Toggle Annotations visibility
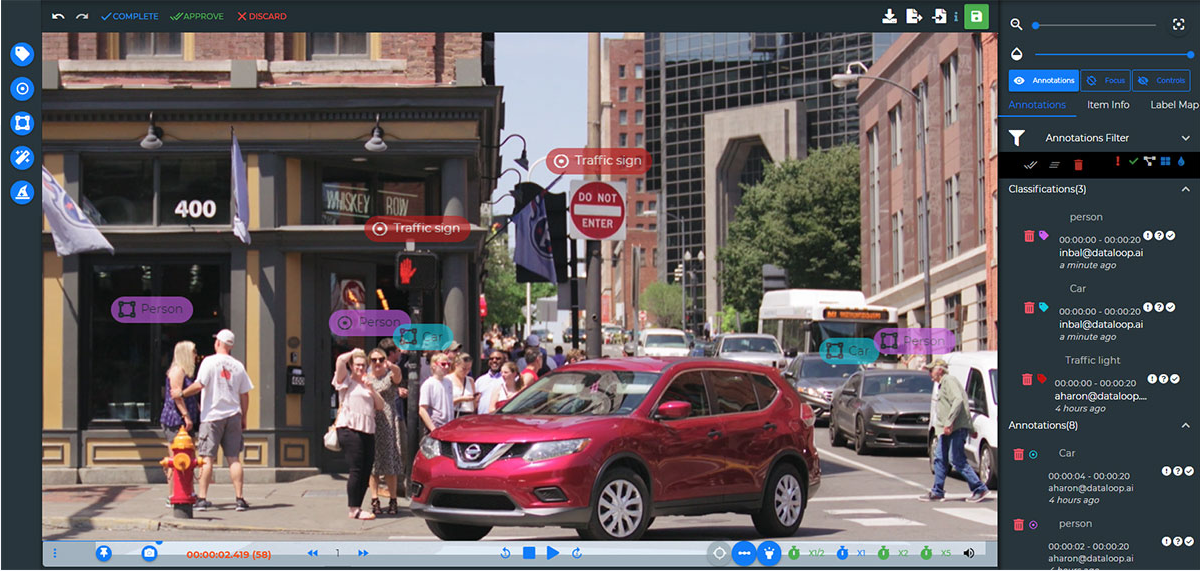The height and width of the screenshot is (571, 1200). pos(1044,80)
